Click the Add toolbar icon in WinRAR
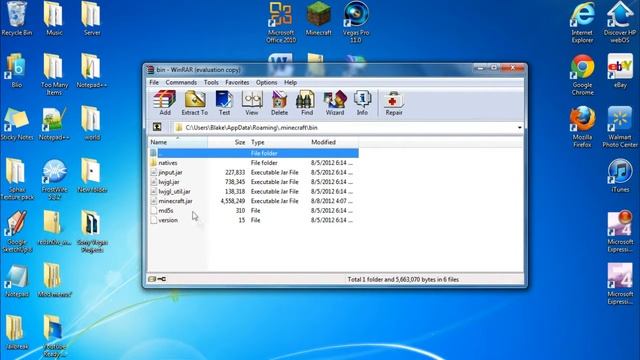Image resolution: width=640 pixels, height=360 pixels. click(x=165, y=103)
